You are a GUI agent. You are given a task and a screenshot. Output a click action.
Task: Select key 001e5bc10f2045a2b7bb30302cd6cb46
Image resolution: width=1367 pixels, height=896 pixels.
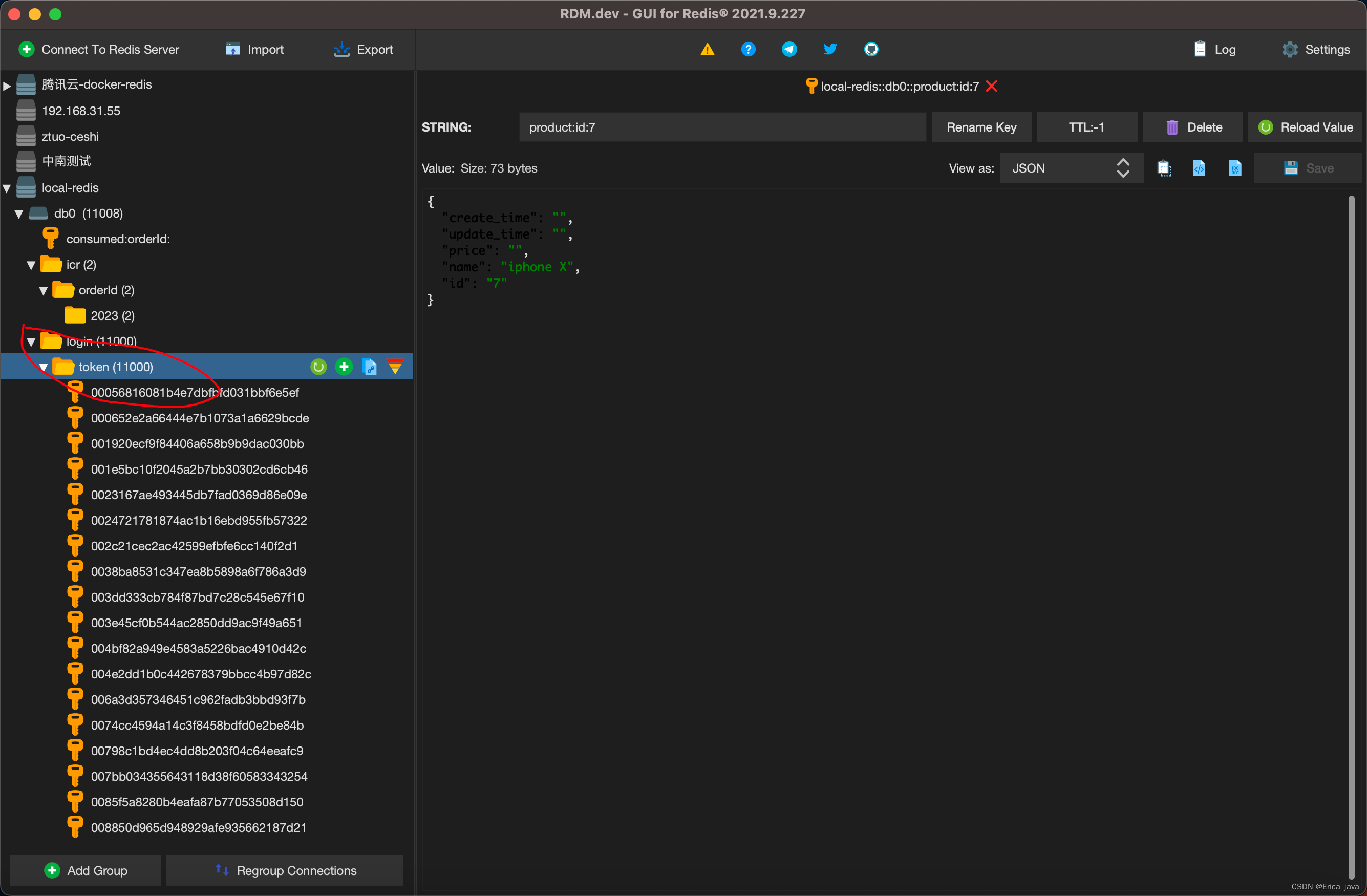[x=199, y=470]
